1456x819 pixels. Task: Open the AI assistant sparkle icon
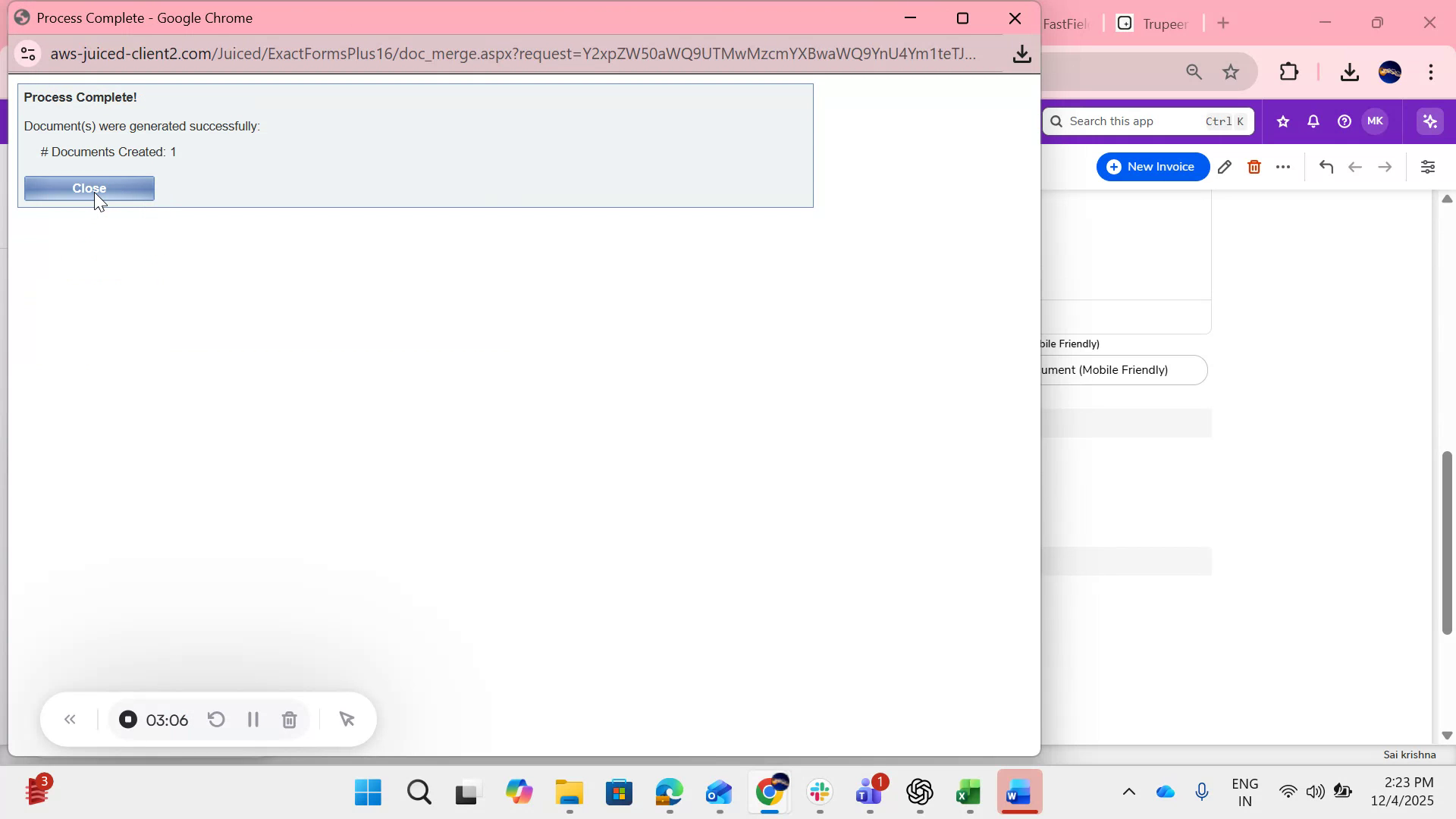(x=1430, y=121)
